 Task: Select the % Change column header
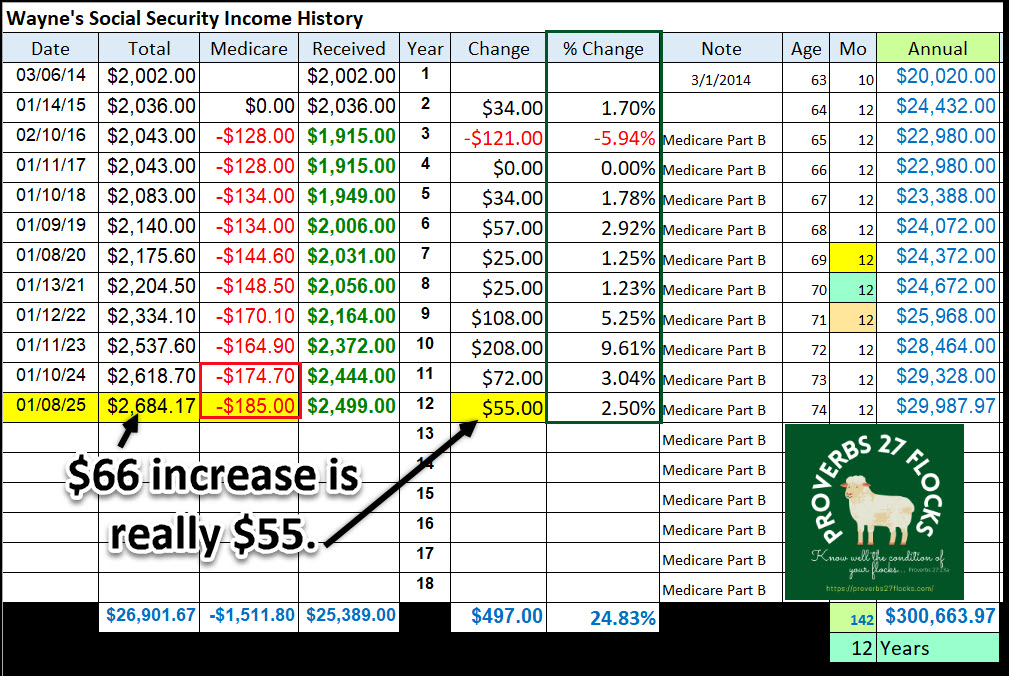tap(603, 48)
